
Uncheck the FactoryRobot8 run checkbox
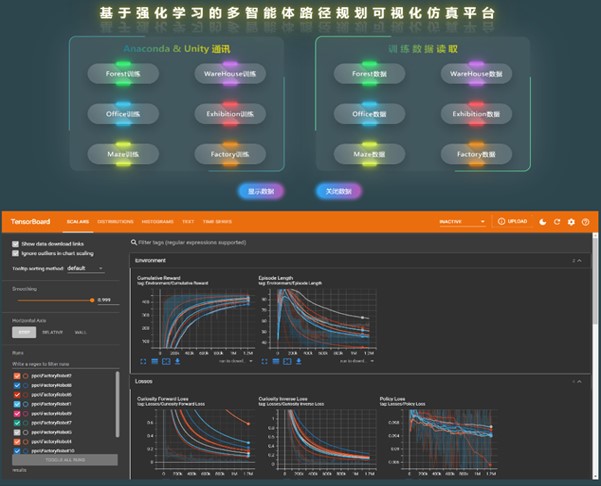click(17, 385)
